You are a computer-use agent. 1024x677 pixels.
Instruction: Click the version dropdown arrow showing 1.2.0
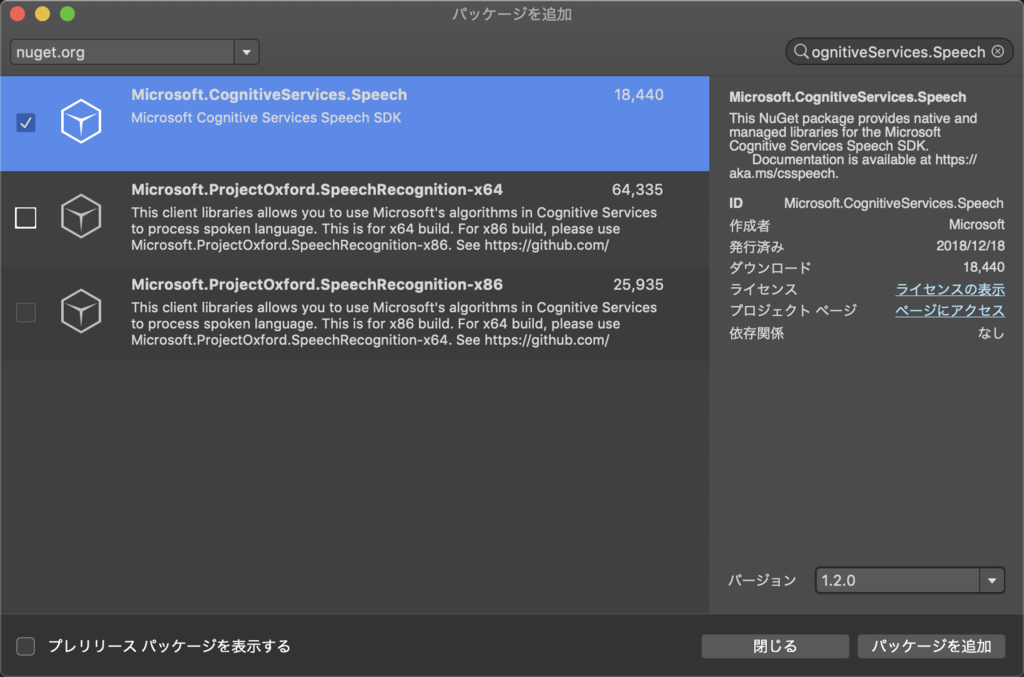992,580
